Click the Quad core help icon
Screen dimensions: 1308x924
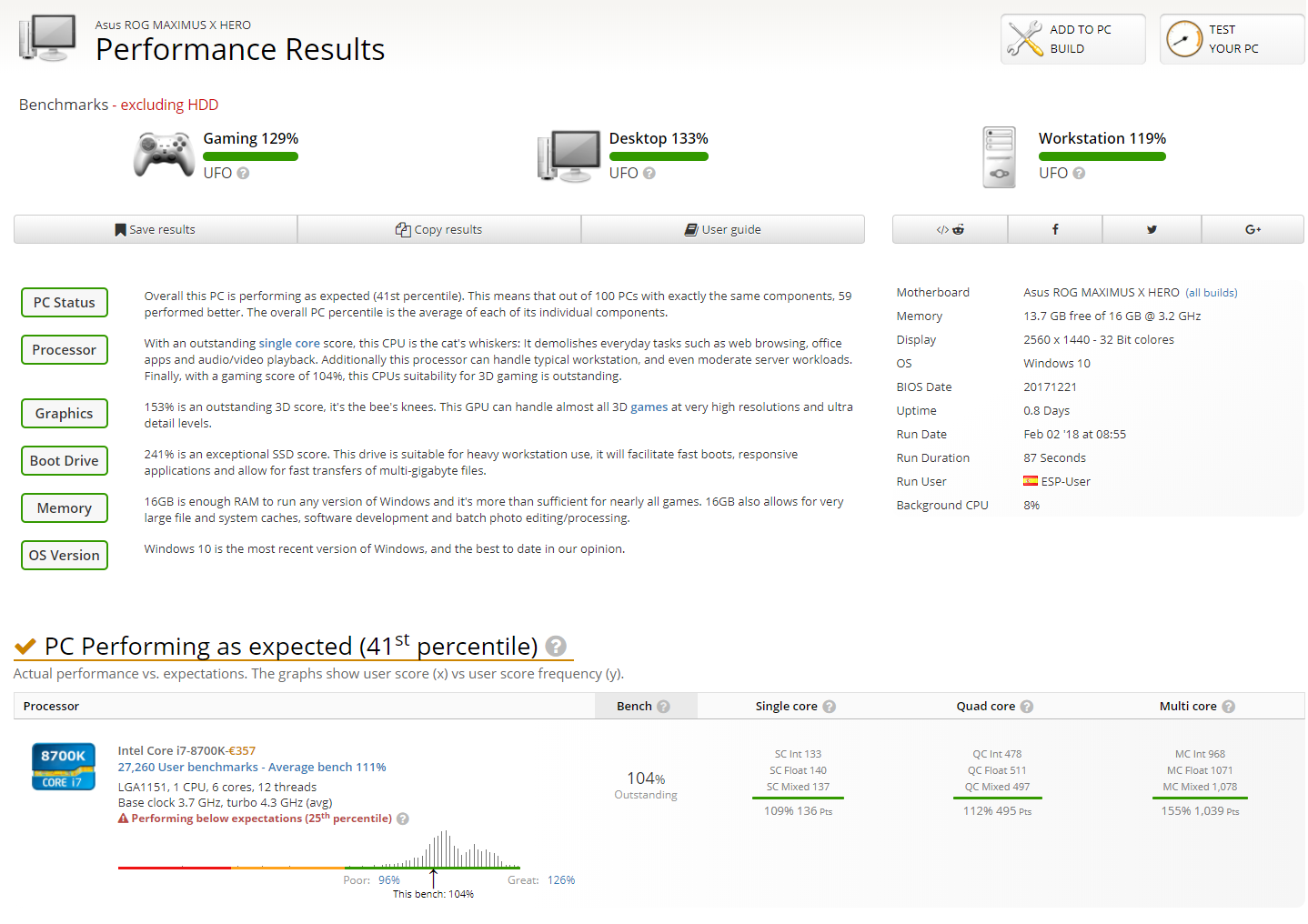1026,707
